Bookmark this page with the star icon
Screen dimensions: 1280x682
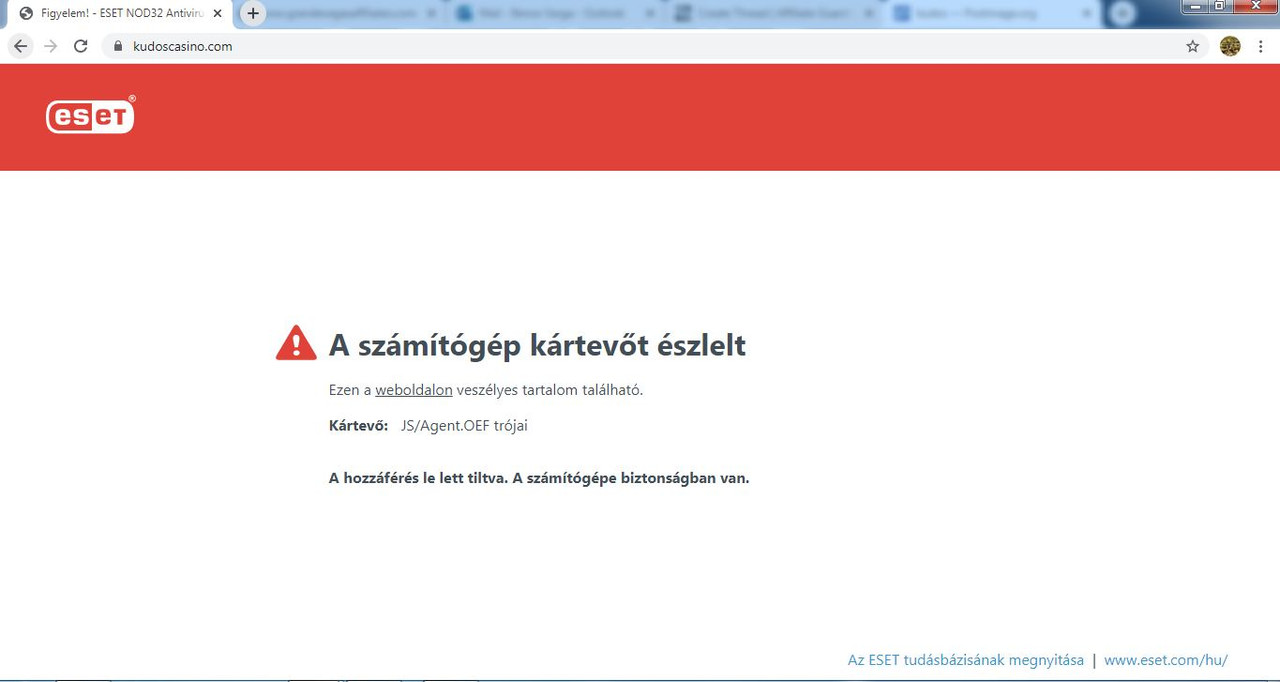(x=1192, y=46)
